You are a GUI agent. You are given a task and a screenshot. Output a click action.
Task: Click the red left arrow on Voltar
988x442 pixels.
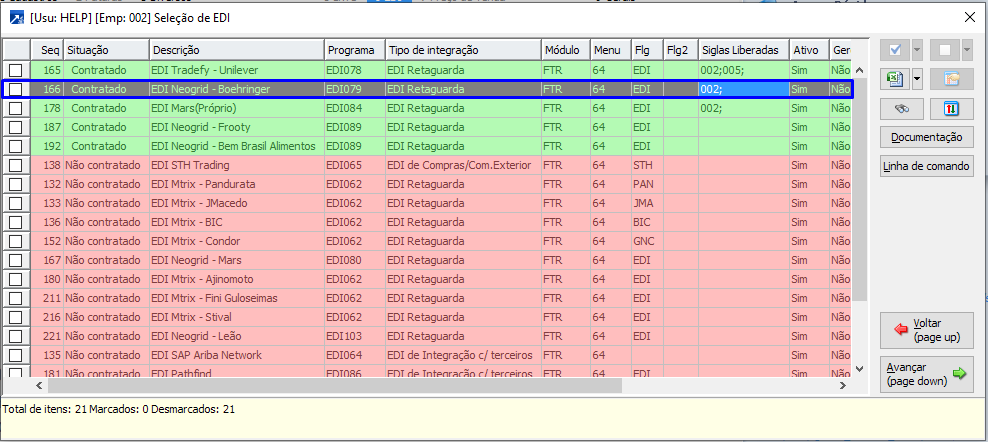(x=901, y=330)
